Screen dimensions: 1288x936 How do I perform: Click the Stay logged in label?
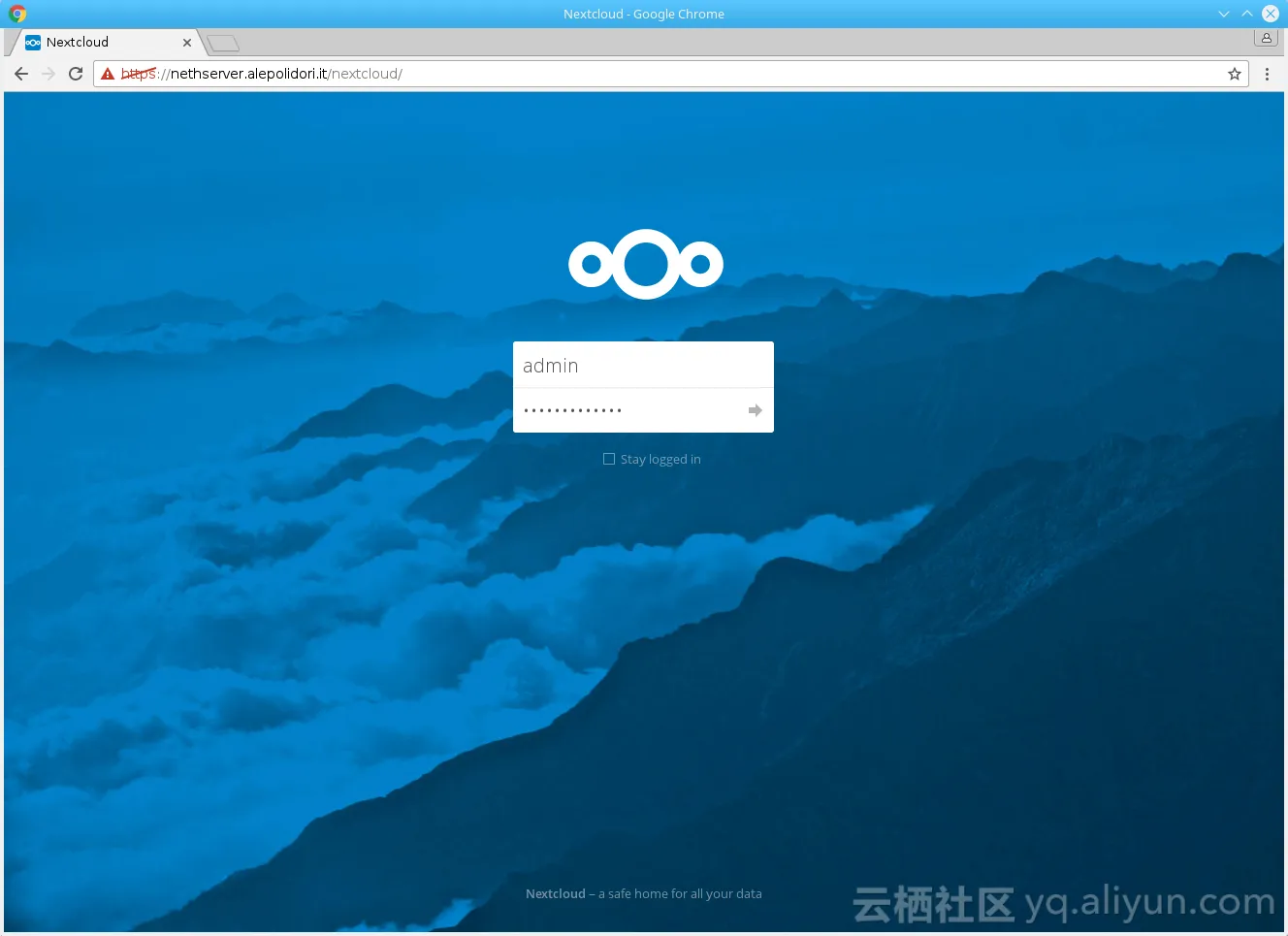click(660, 459)
